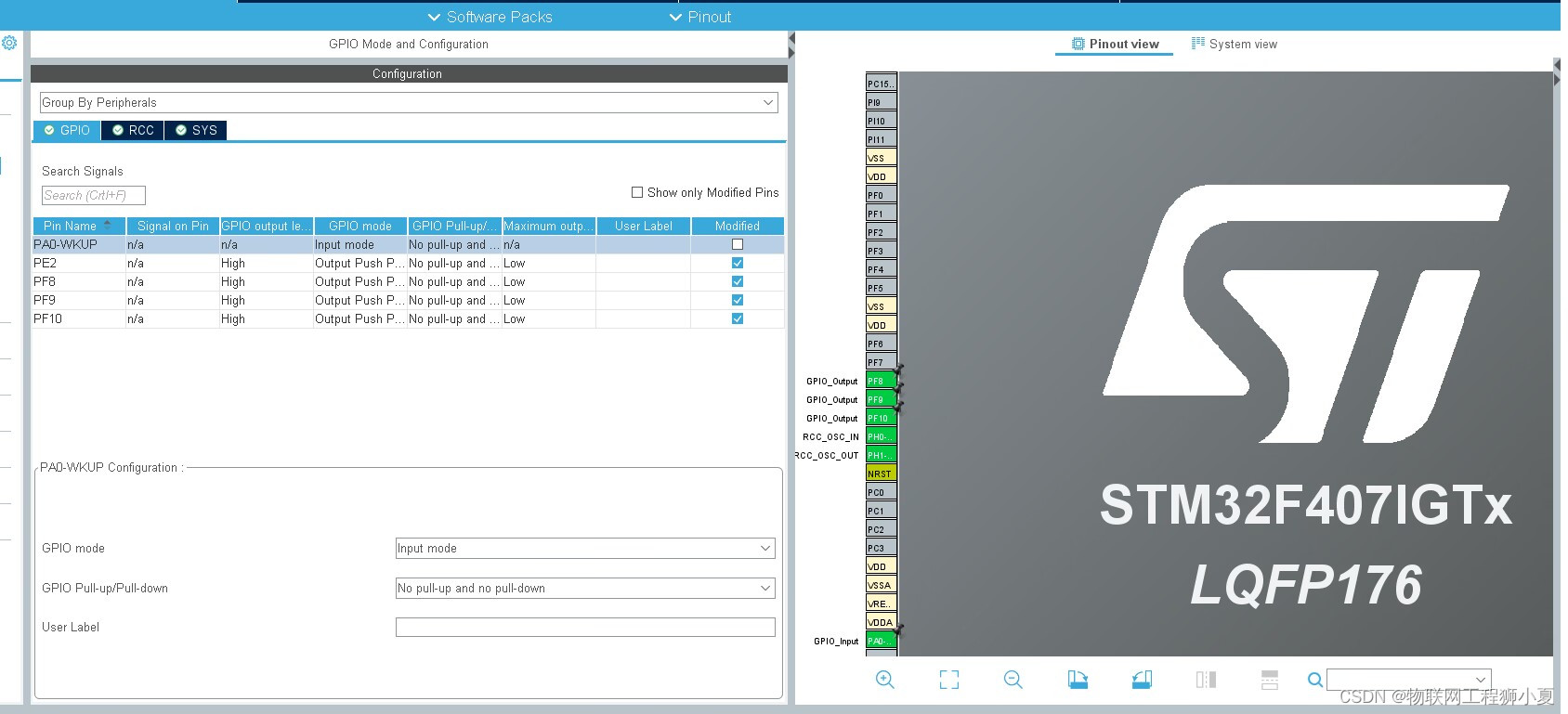Switch to SYS tab
1568x714 pixels.
(x=196, y=130)
